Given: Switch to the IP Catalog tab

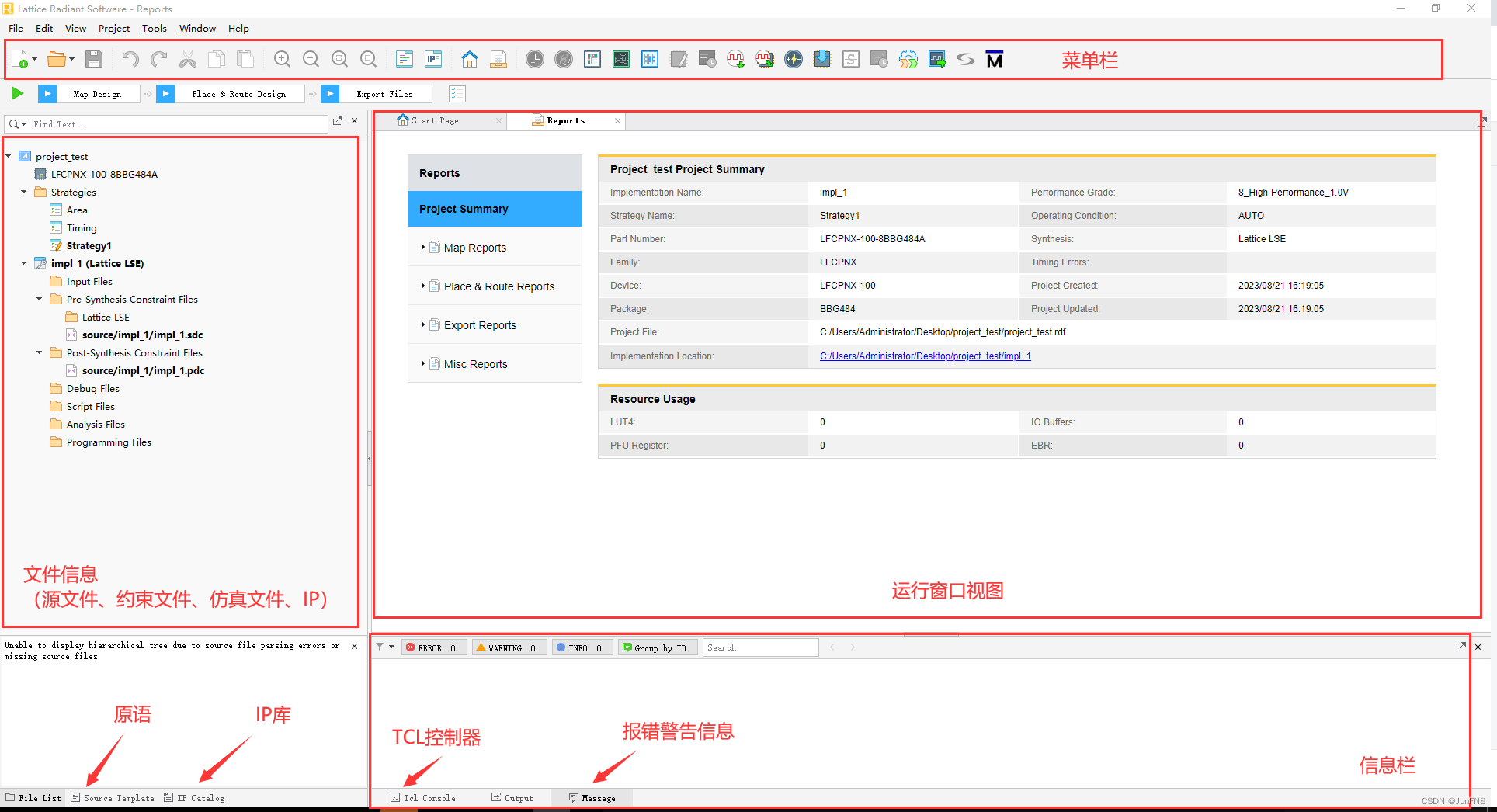Looking at the screenshot, I should 194,798.
